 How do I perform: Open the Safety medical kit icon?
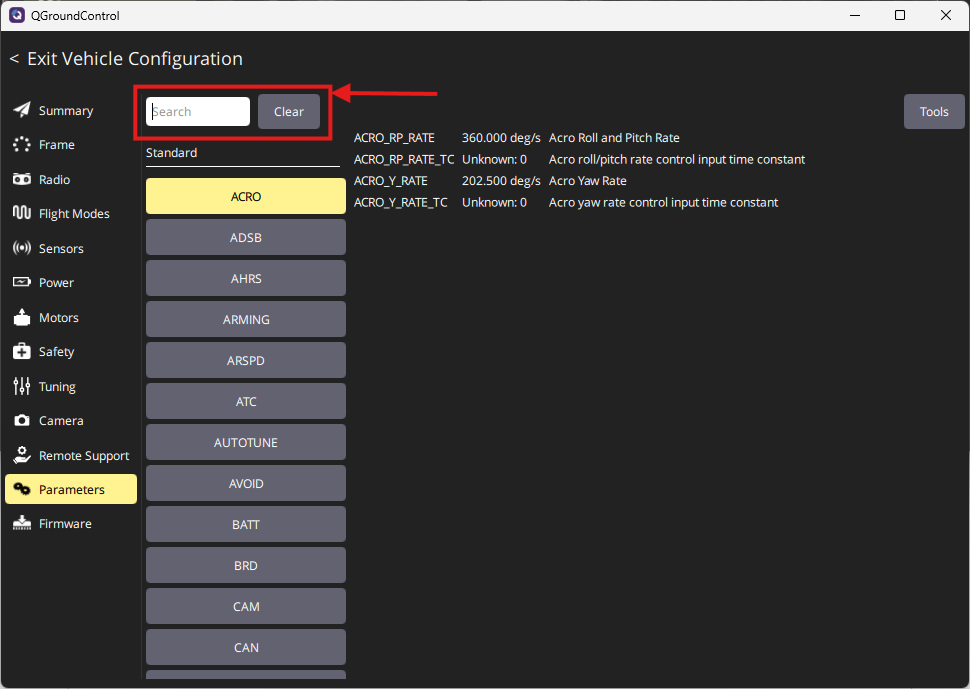pyautogui.click(x=21, y=352)
